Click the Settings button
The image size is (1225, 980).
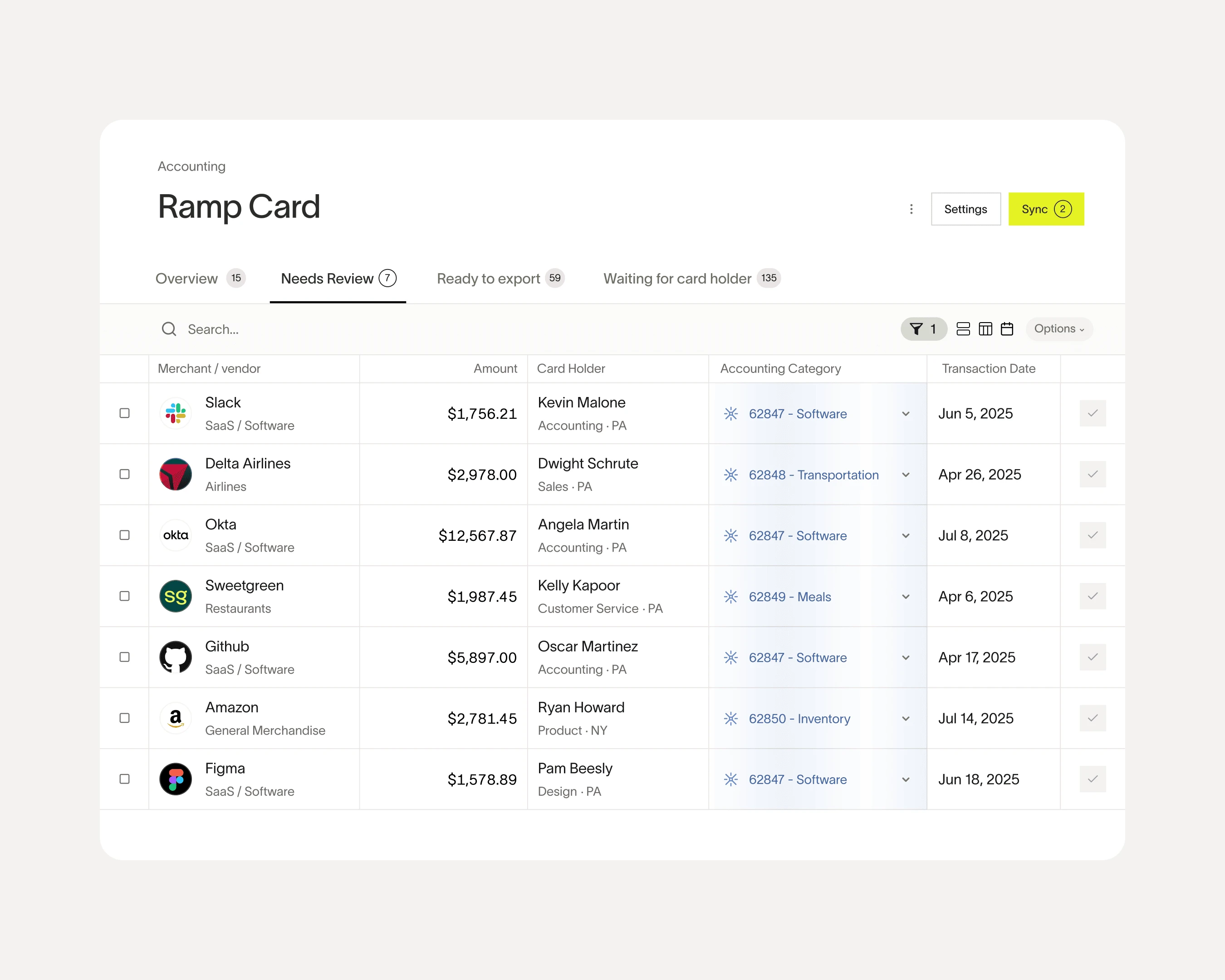tap(965, 209)
